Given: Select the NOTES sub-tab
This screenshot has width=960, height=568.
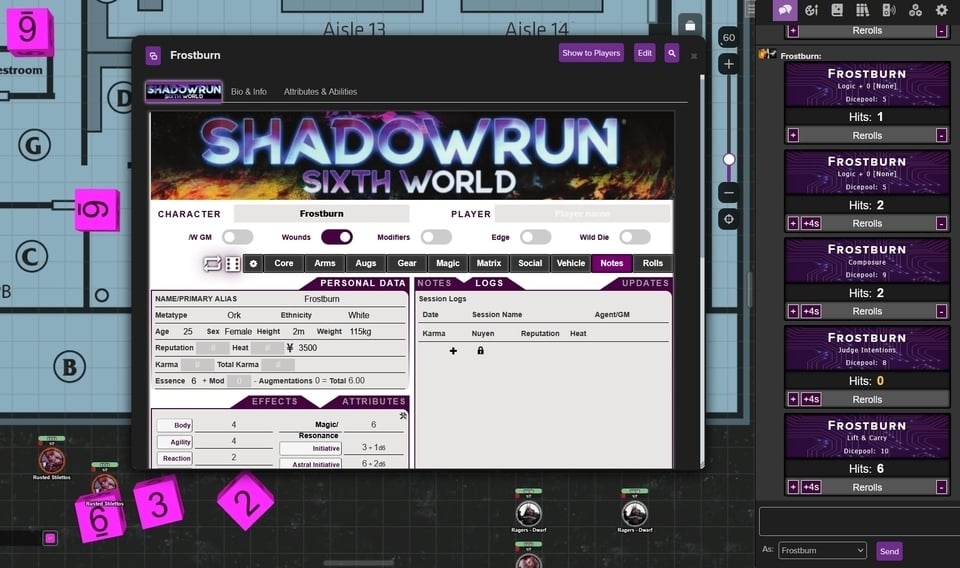Looking at the screenshot, I should coord(434,283).
